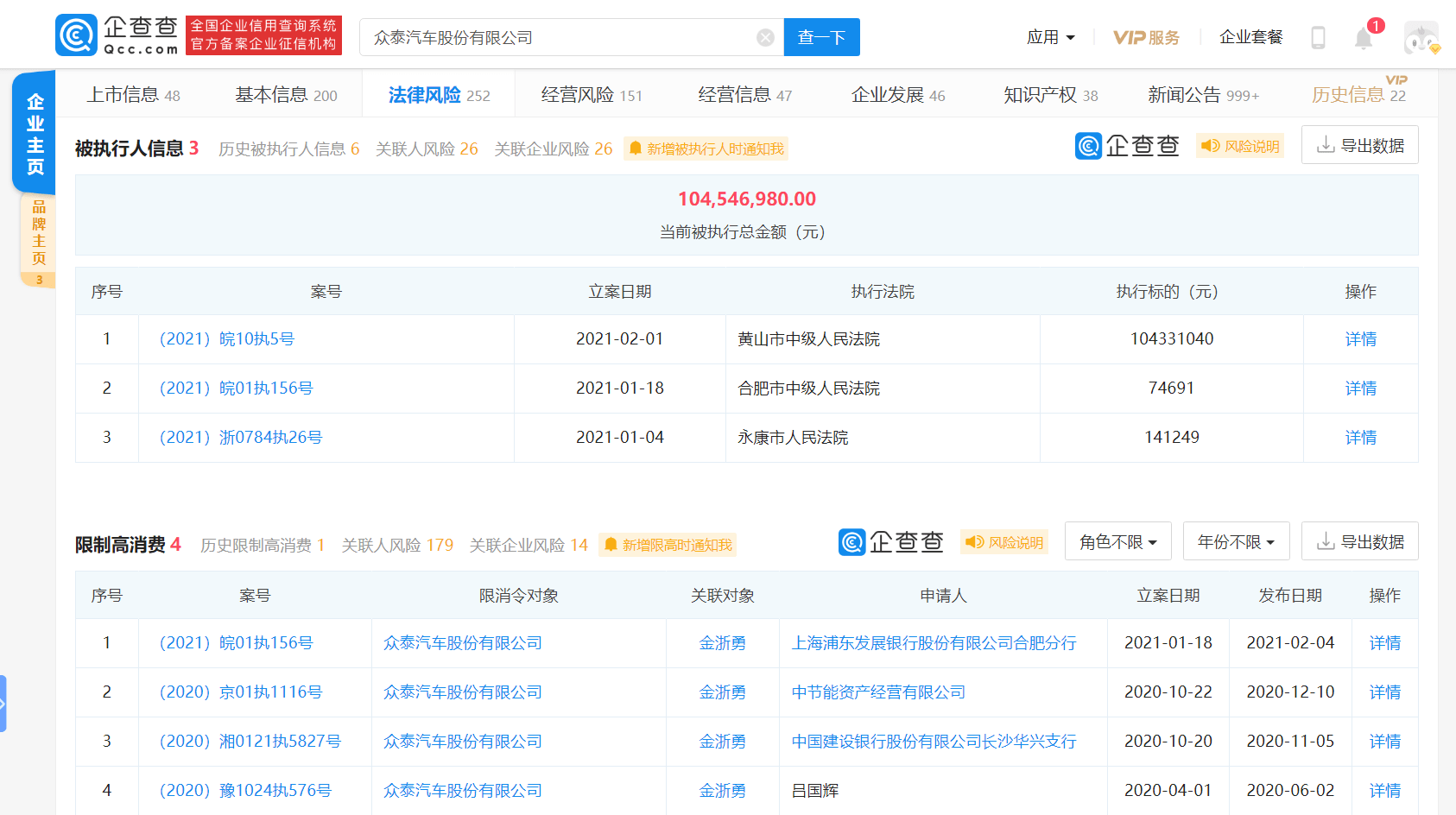The width and height of the screenshot is (1456, 815).
Task: Open the mobile phone app icon
Action: click(x=1318, y=37)
